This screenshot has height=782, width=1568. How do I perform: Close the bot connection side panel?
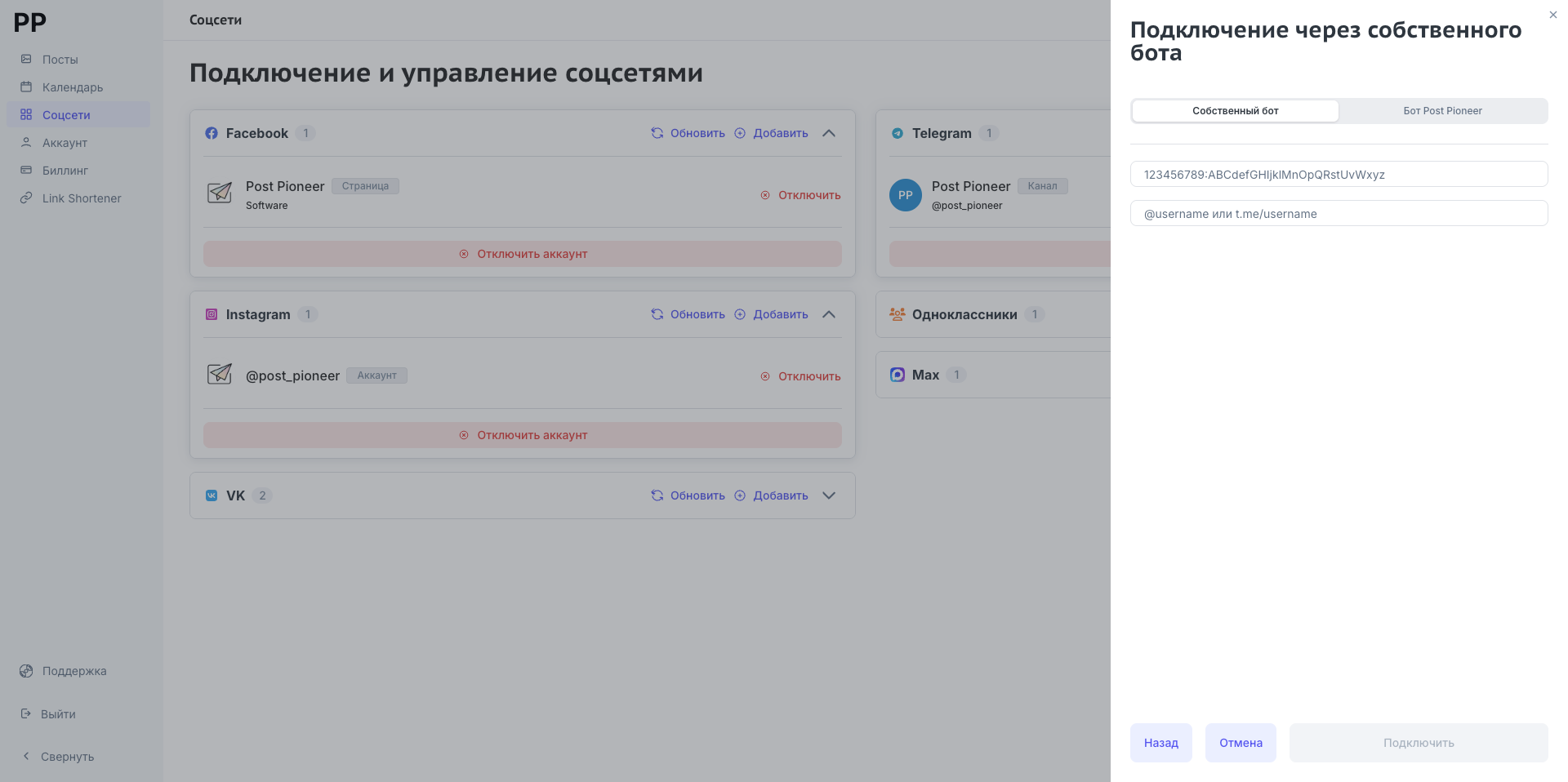coord(1552,15)
